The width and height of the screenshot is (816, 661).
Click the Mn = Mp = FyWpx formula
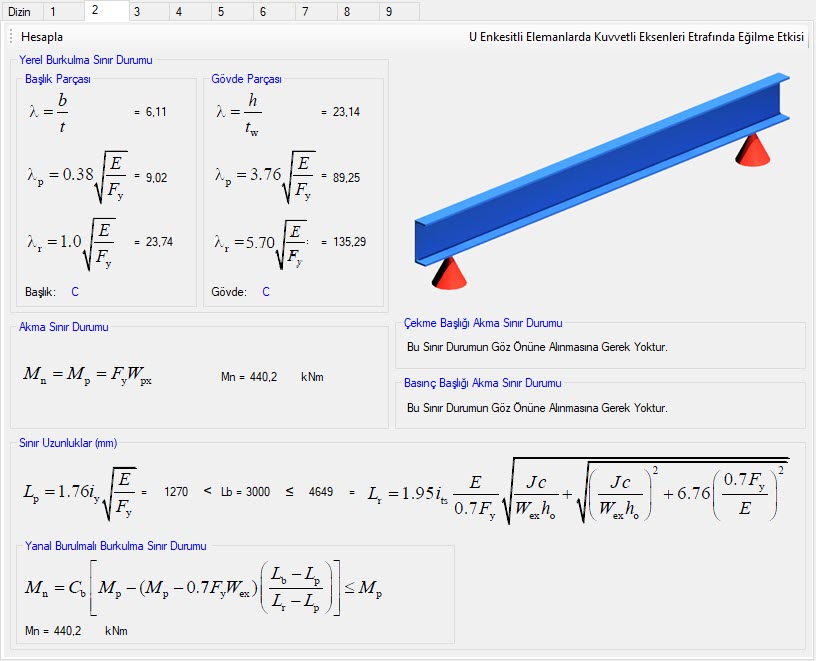(x=87, y=375)
